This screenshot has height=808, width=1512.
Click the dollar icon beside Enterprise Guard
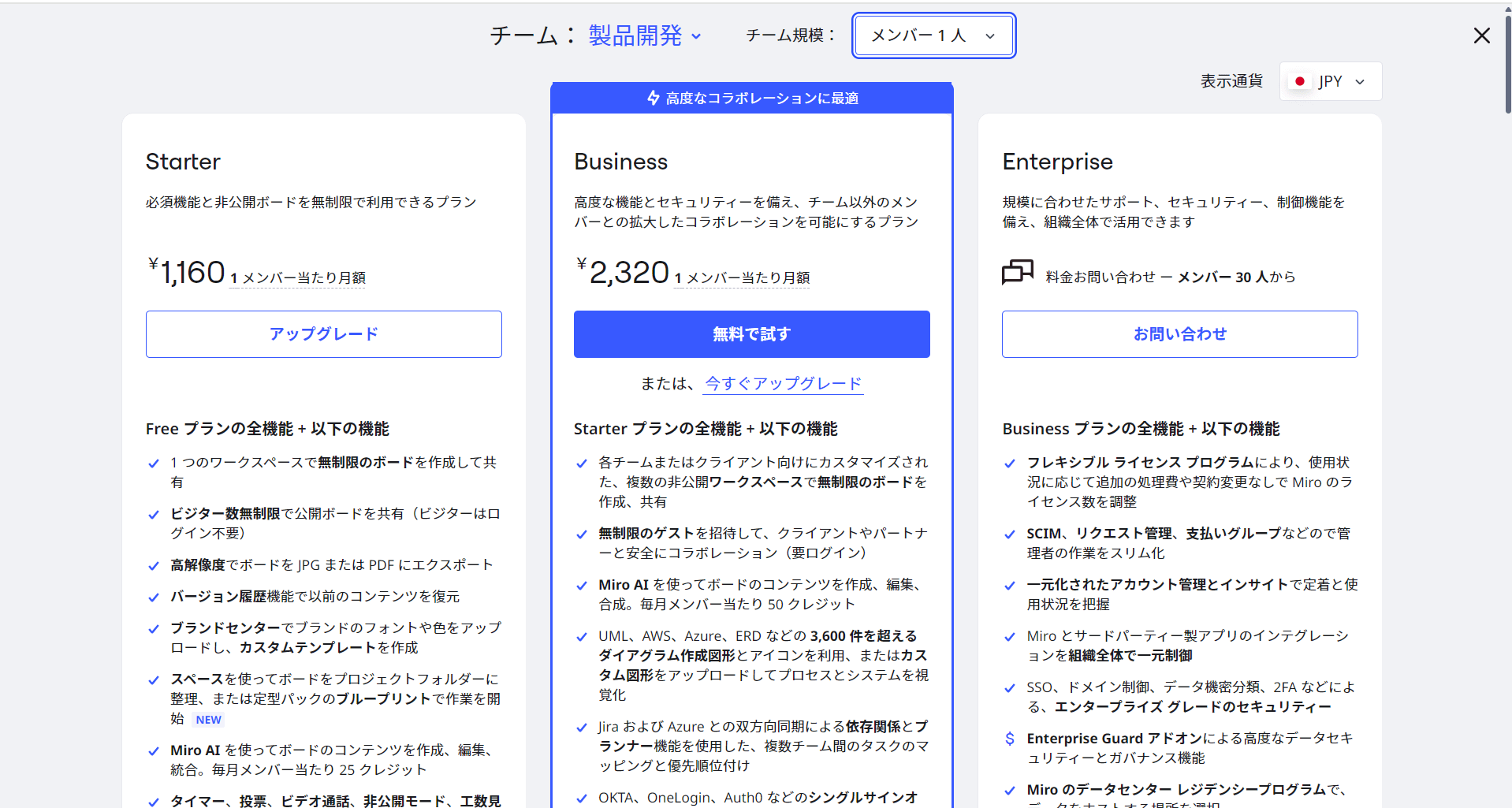1009,739
